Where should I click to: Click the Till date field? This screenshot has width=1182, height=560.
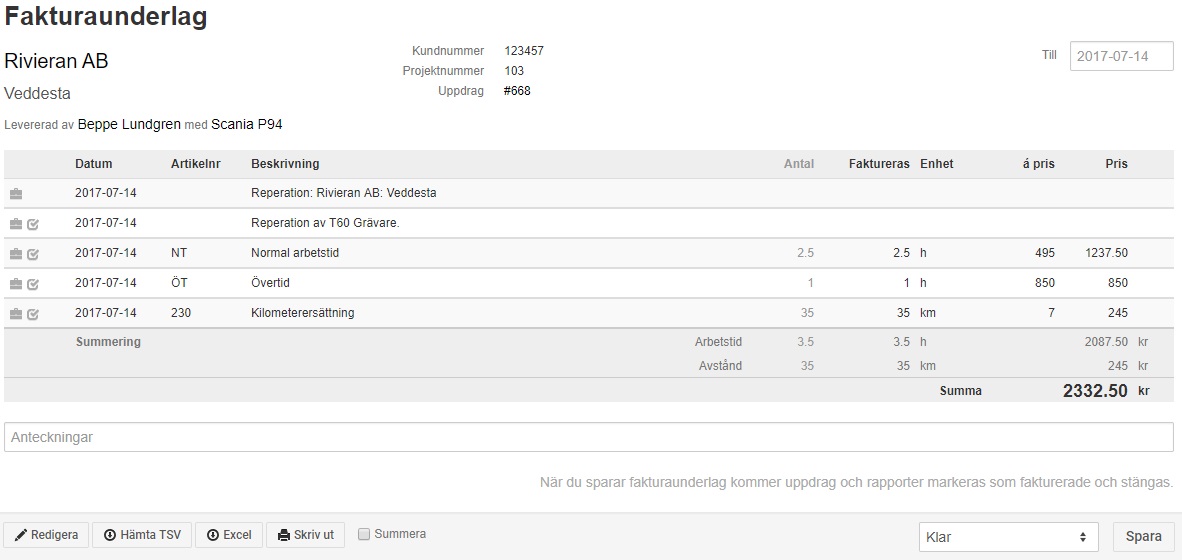point(1122,56)
